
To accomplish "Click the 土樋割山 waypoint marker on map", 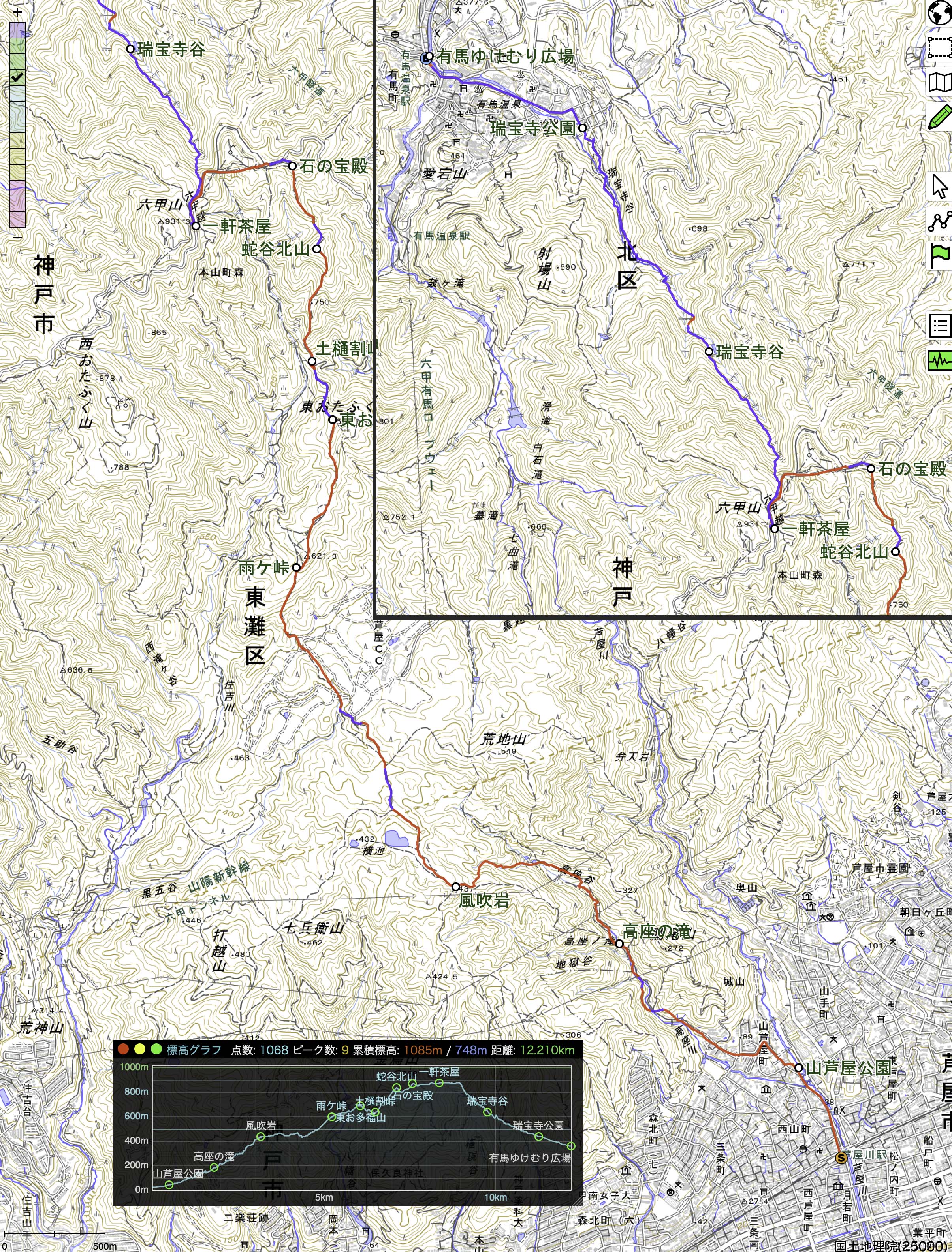I will coord(312,361).
